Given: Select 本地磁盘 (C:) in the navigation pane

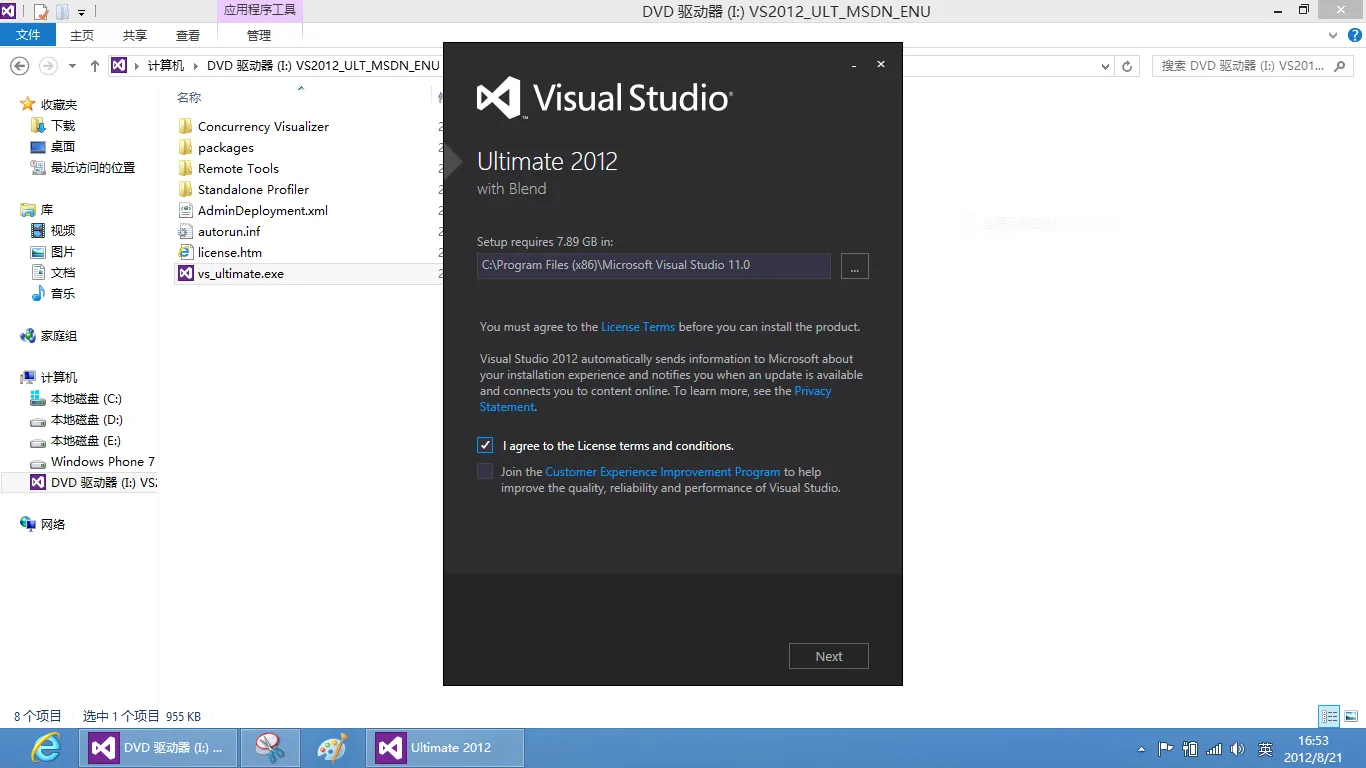Looking at the screenshot, I should point(86,399).
